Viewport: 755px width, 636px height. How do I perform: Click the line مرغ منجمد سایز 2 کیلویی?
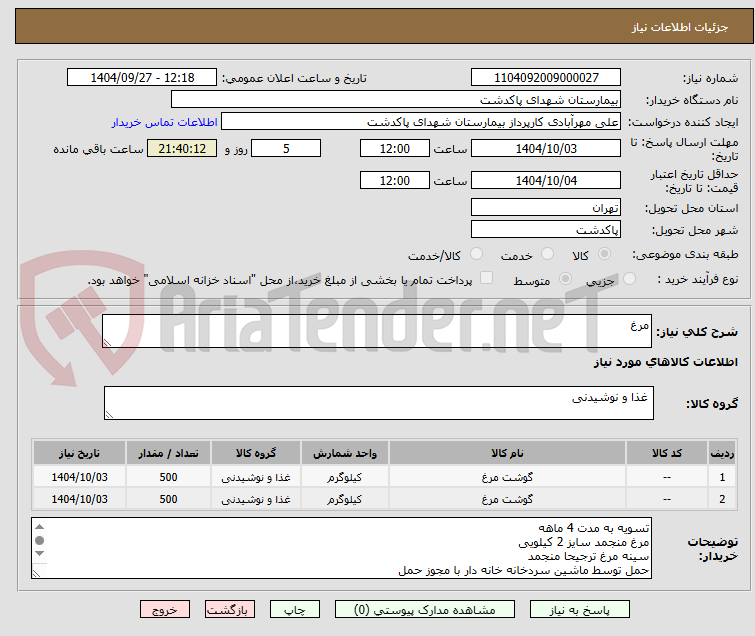click(x=584, y=542)
